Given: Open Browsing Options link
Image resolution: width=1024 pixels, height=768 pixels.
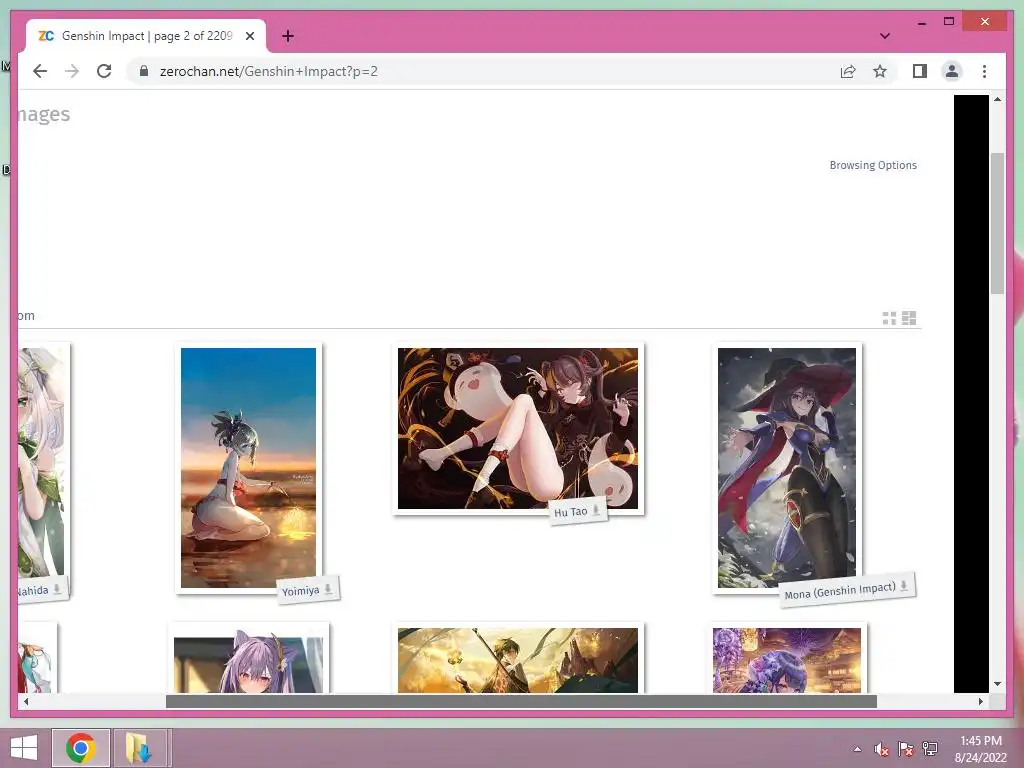Looking at the screenshot, I should 873,165.
